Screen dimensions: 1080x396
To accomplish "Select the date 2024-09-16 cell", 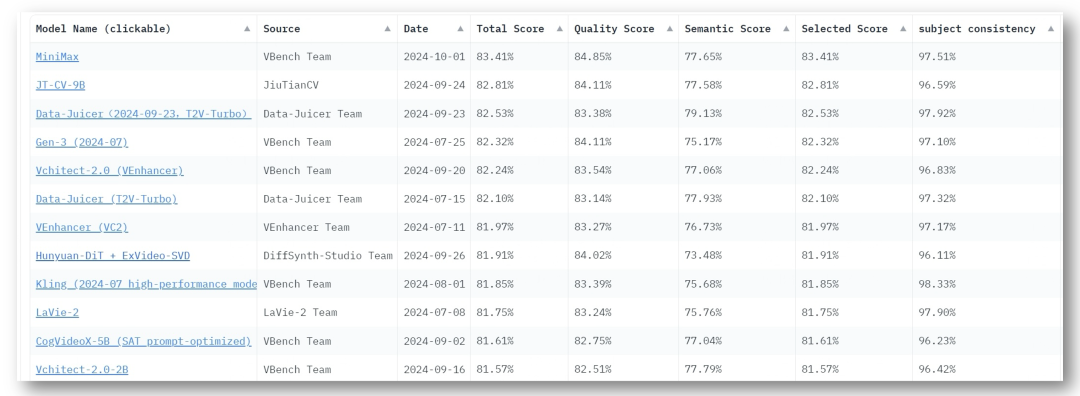I will click(434, 369).
